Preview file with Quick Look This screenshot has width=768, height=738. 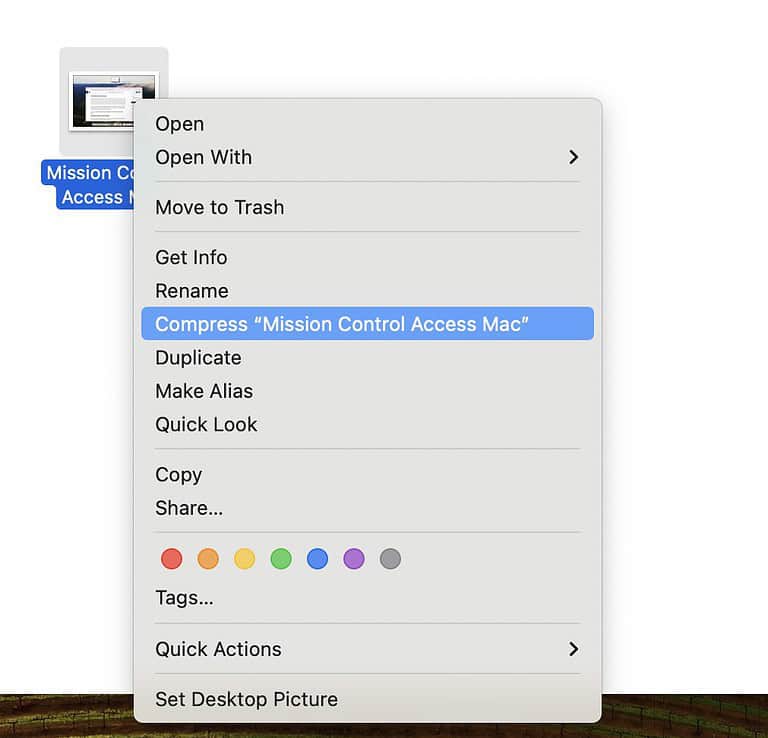tap(206, 424)
